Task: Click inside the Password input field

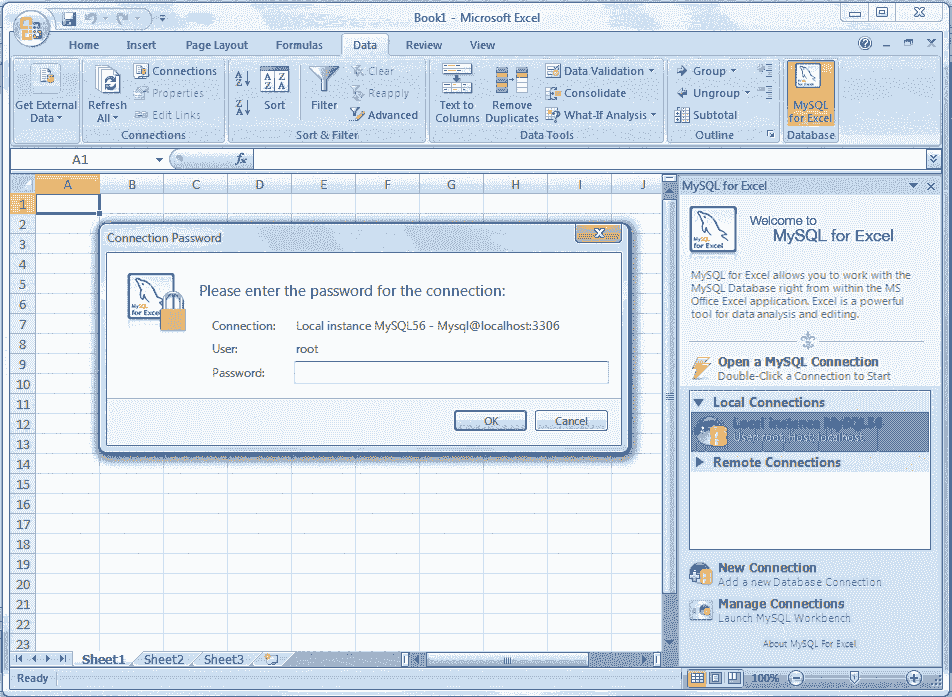Action: (x=452, y=372)
